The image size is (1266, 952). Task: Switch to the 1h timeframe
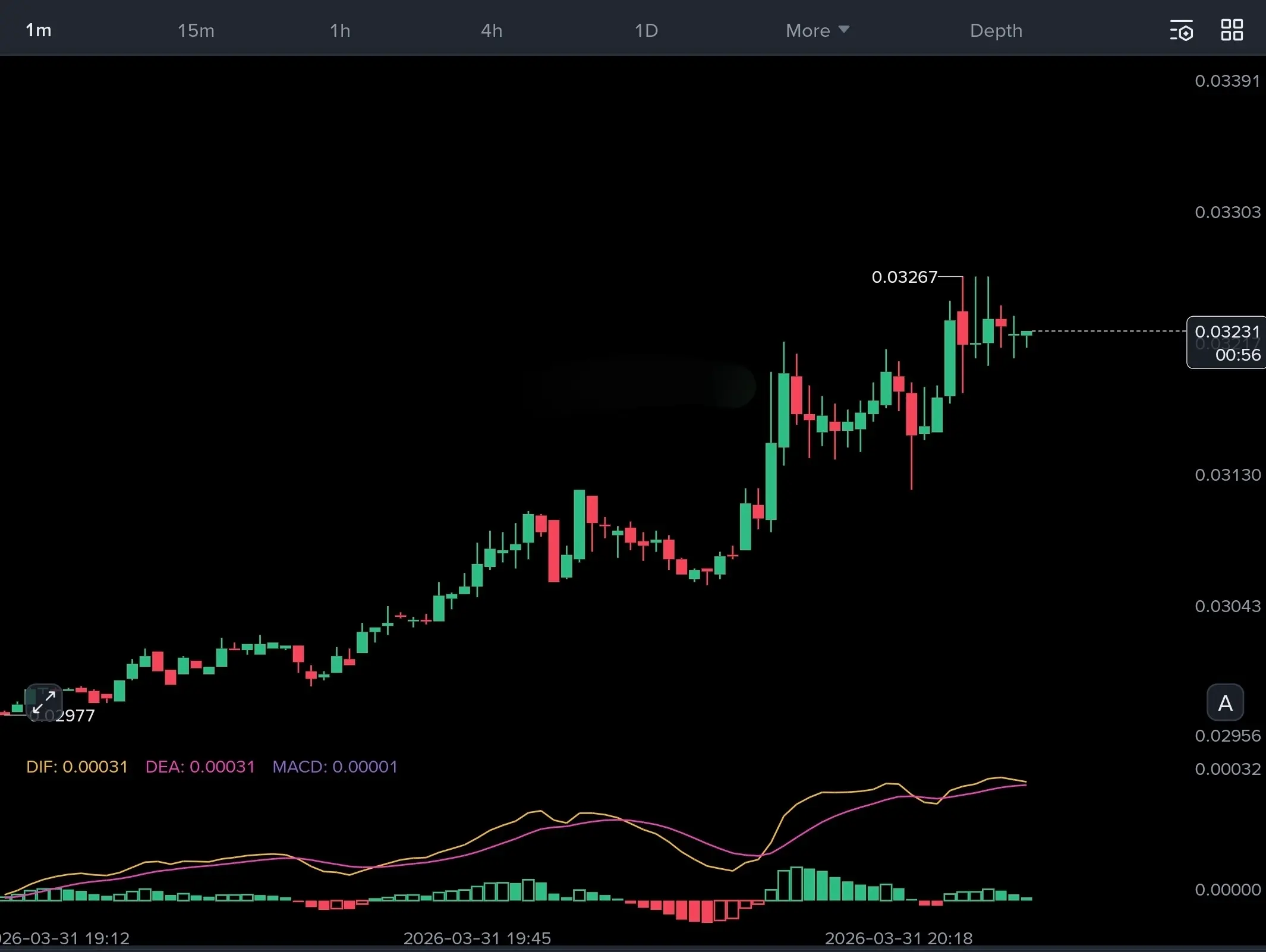(340, 30)
